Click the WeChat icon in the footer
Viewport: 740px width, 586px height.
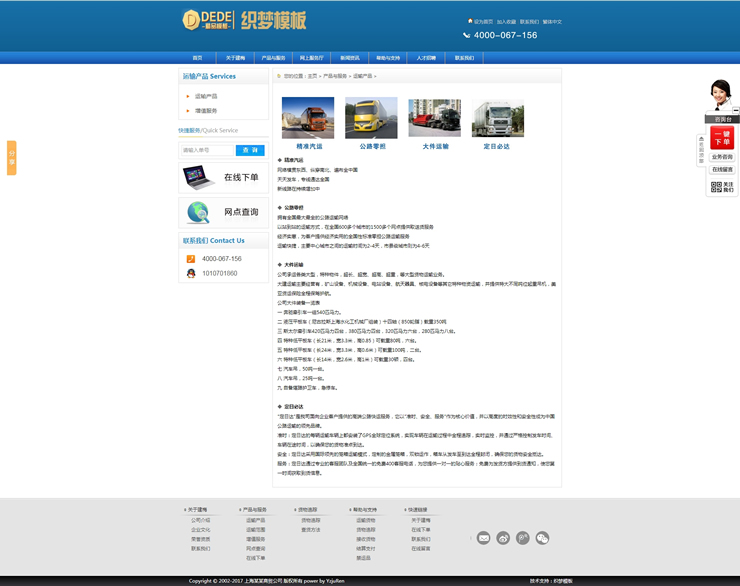tap(543, 538)
